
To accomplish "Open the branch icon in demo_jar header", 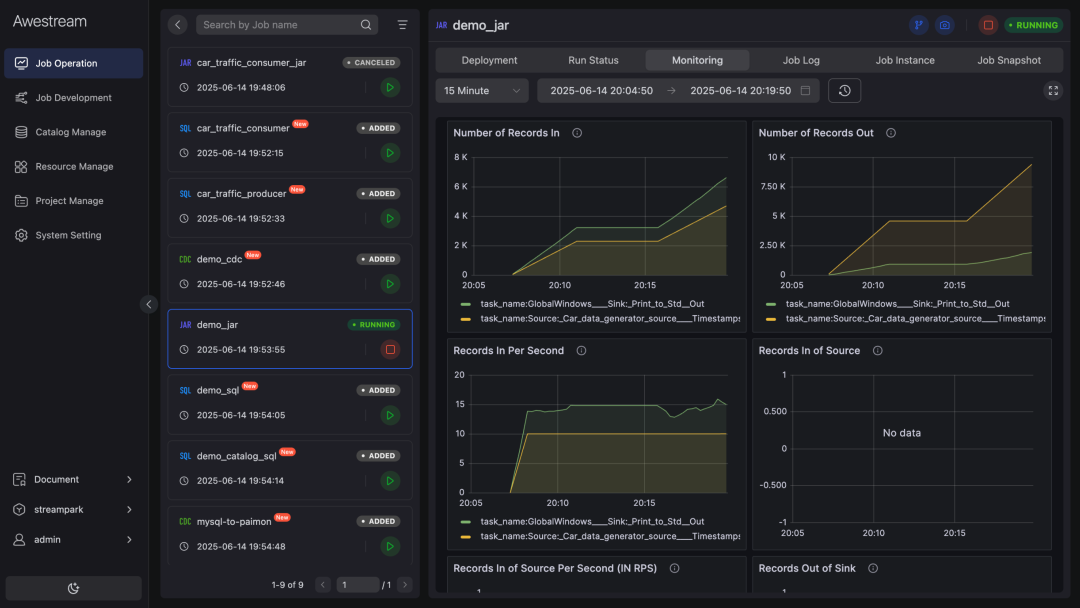I will coord(918,25).
